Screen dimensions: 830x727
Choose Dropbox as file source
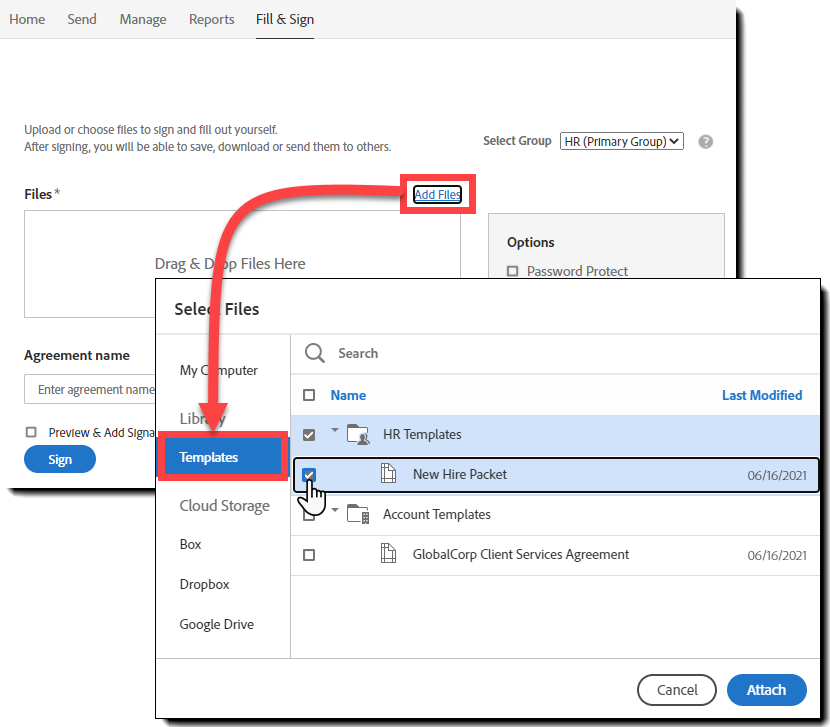point(204,585)
